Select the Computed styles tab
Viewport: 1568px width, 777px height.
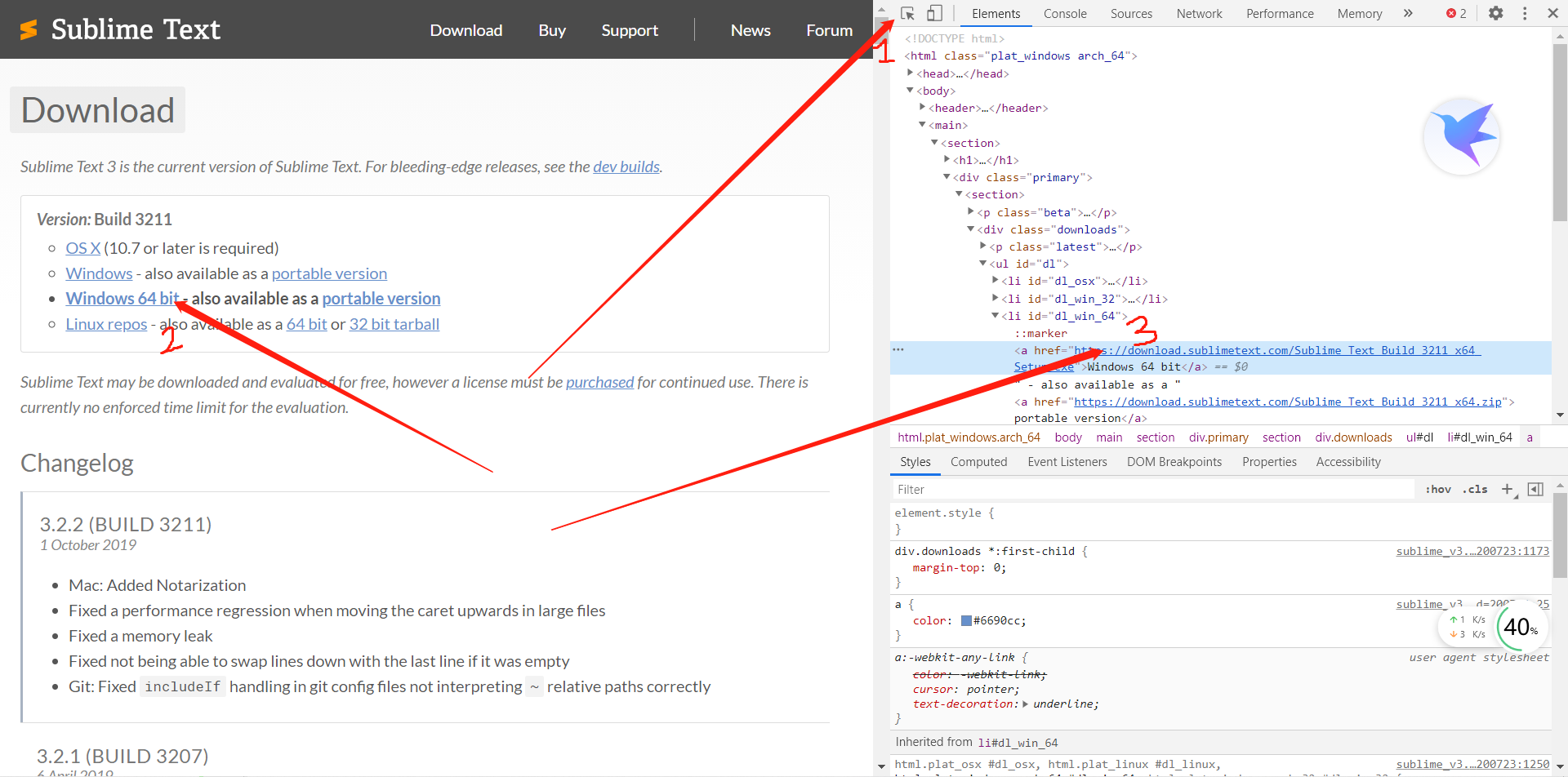point(978,462)
